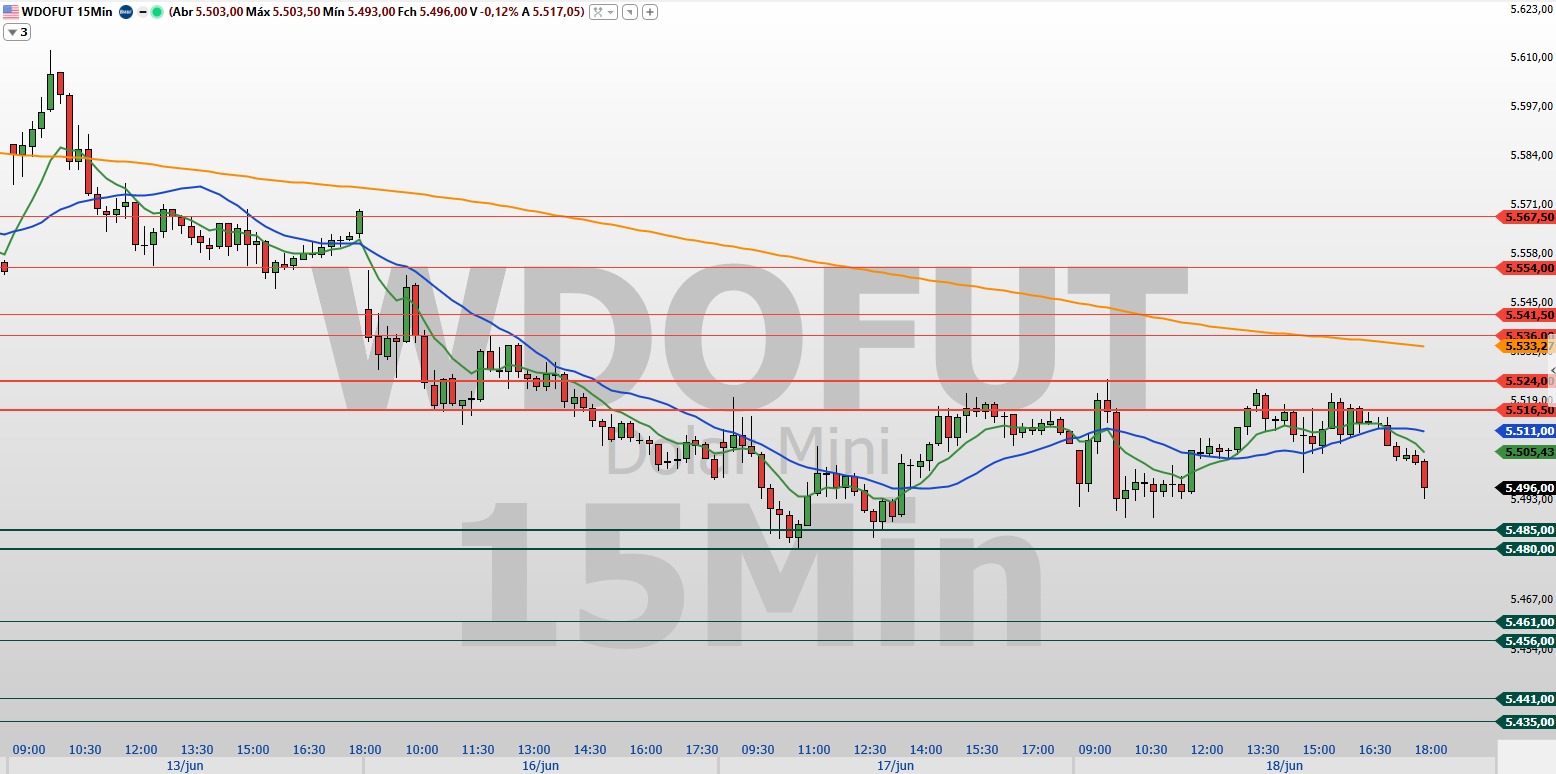This screenshot has height=774, width=1556.
Task: Select the blue 5.511,00 moving average tag
Action: point(1526,431)
